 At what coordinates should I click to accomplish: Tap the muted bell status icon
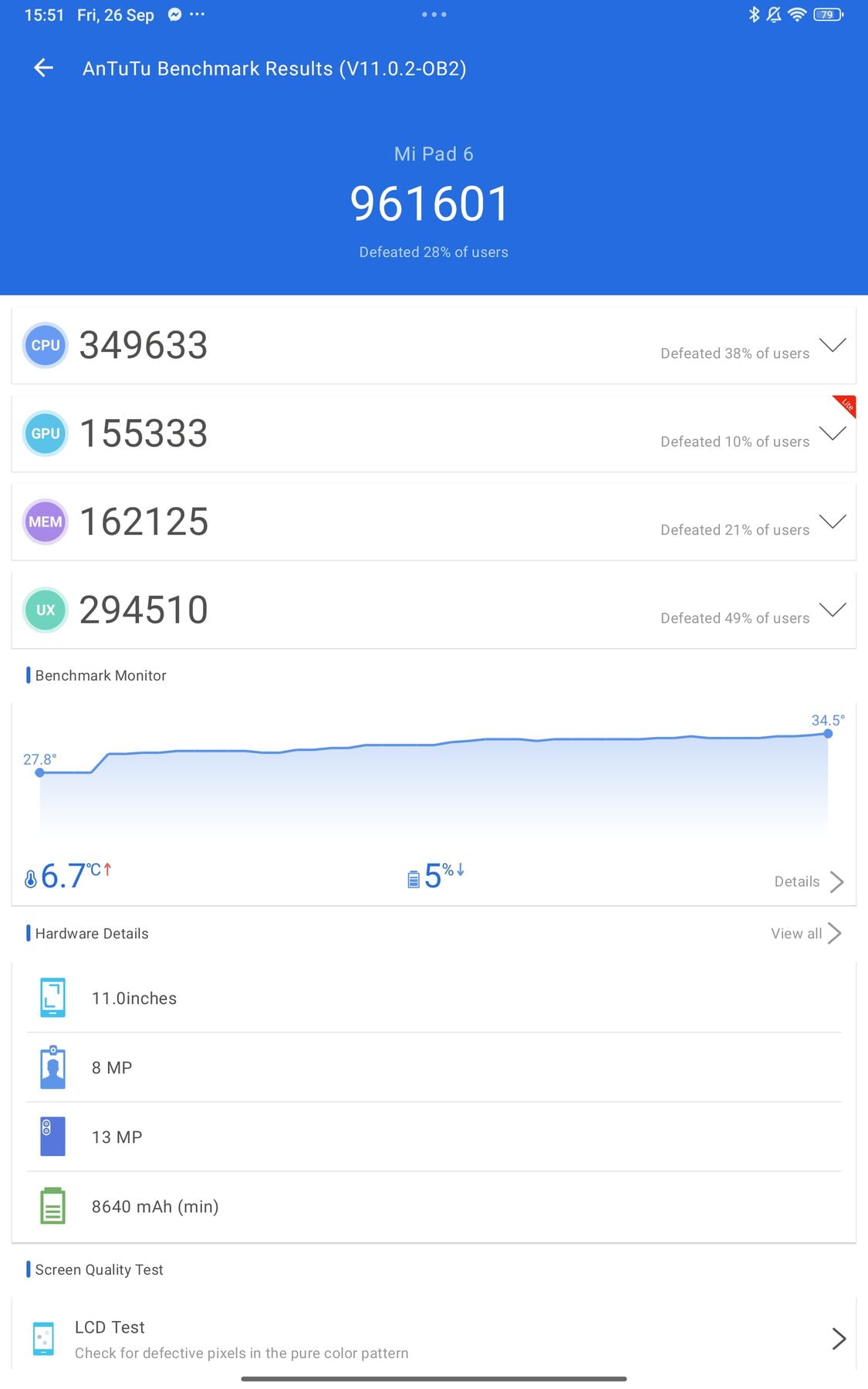[x=774, y=15]
